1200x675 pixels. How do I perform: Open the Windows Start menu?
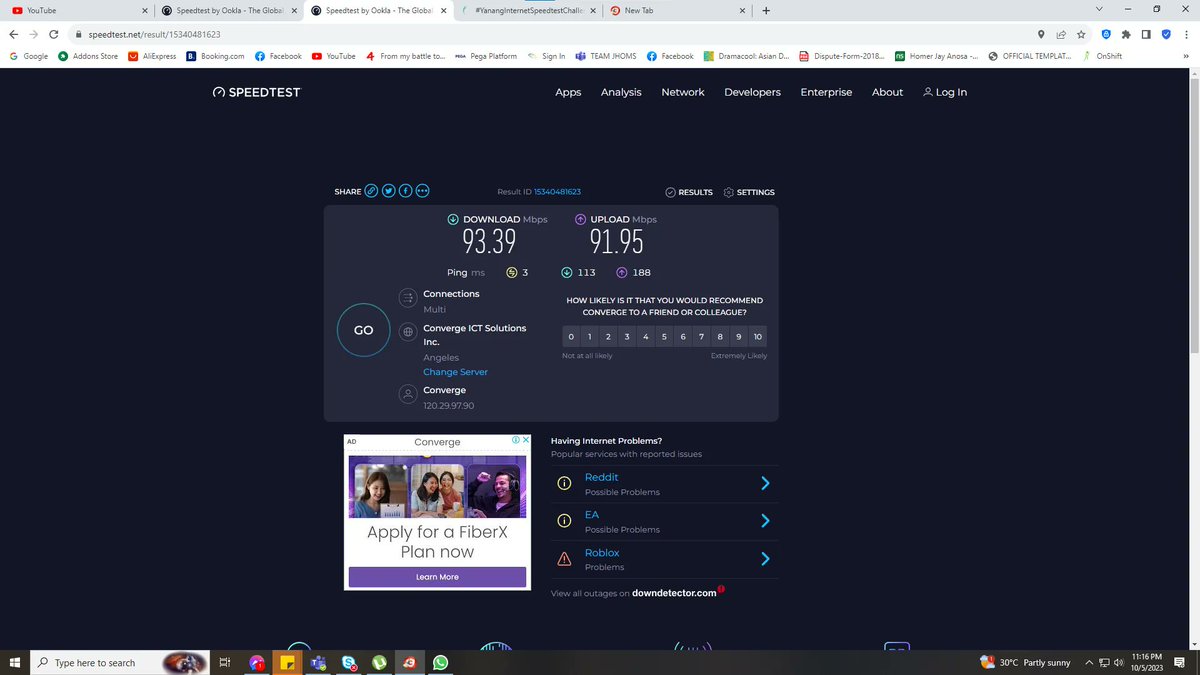pos(14,662)
